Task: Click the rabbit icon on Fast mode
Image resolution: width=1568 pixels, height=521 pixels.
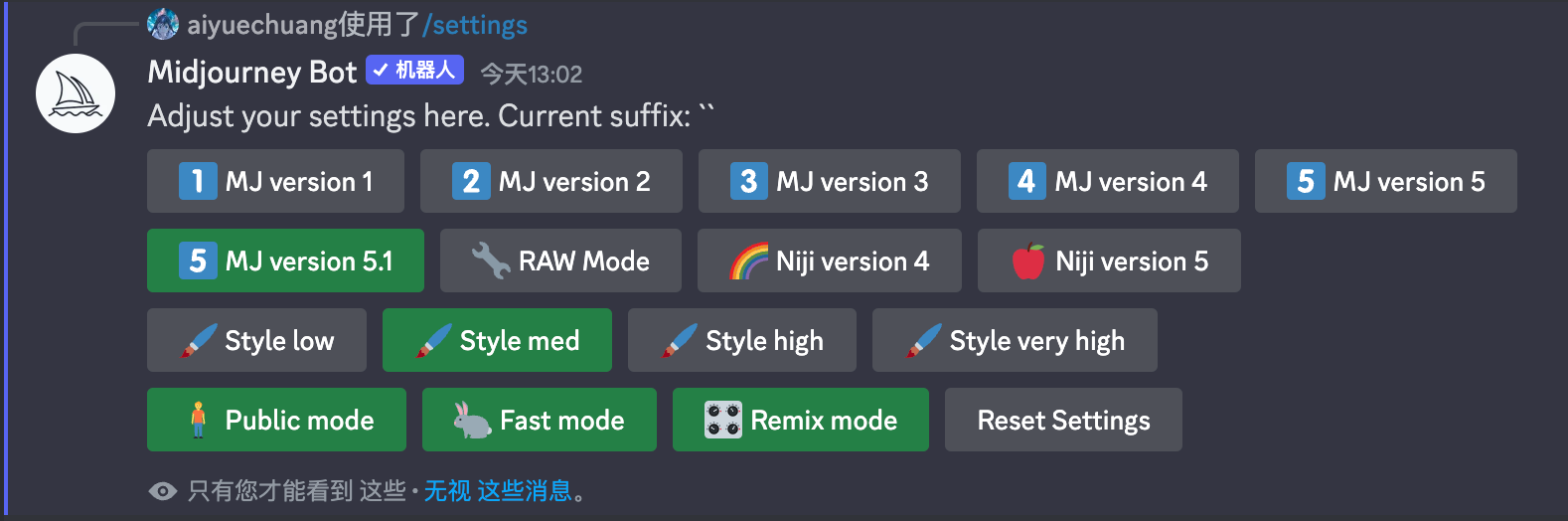Action: tap(472, 420)
